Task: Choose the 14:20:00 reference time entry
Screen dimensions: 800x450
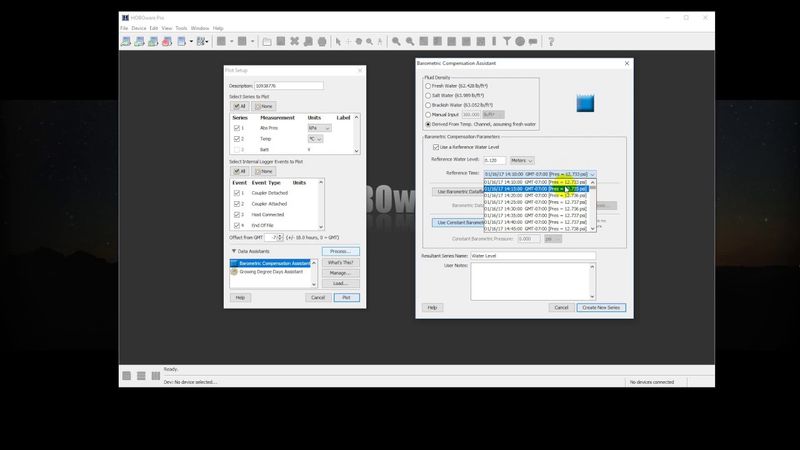Action: (535, 195)
